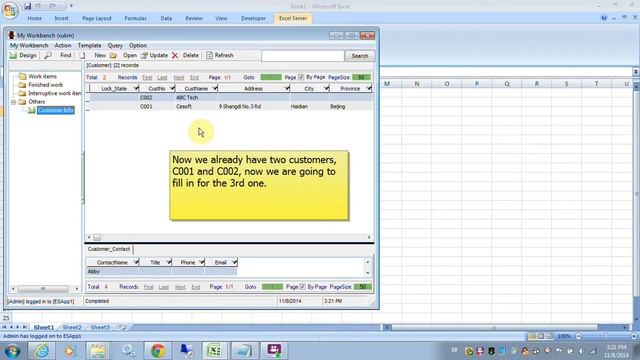Click the Undo icon in Quick Access
Screen dimensions: 640x360
[x=39, y=6]
